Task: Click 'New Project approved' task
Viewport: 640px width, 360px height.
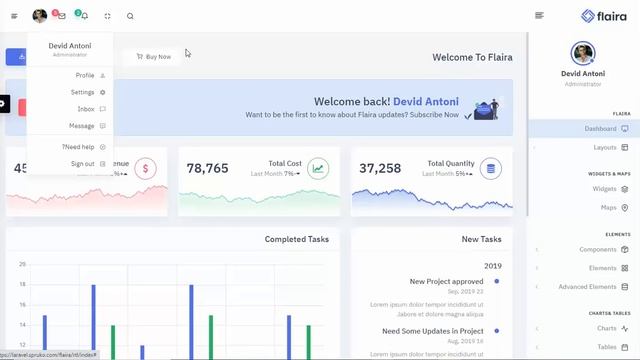Action: click(447, 282)
